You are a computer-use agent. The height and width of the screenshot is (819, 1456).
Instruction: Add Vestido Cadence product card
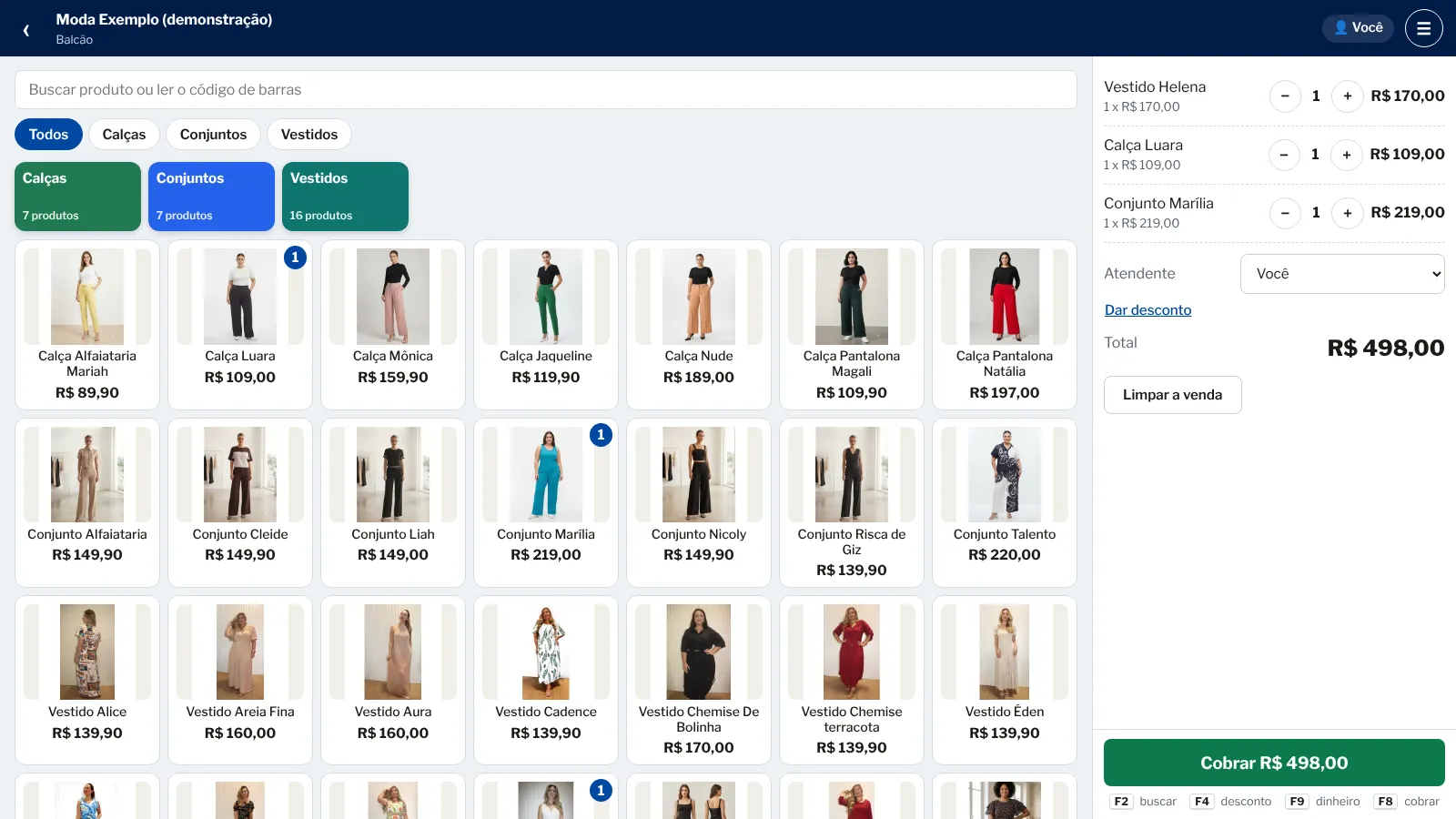pos(546,680)
